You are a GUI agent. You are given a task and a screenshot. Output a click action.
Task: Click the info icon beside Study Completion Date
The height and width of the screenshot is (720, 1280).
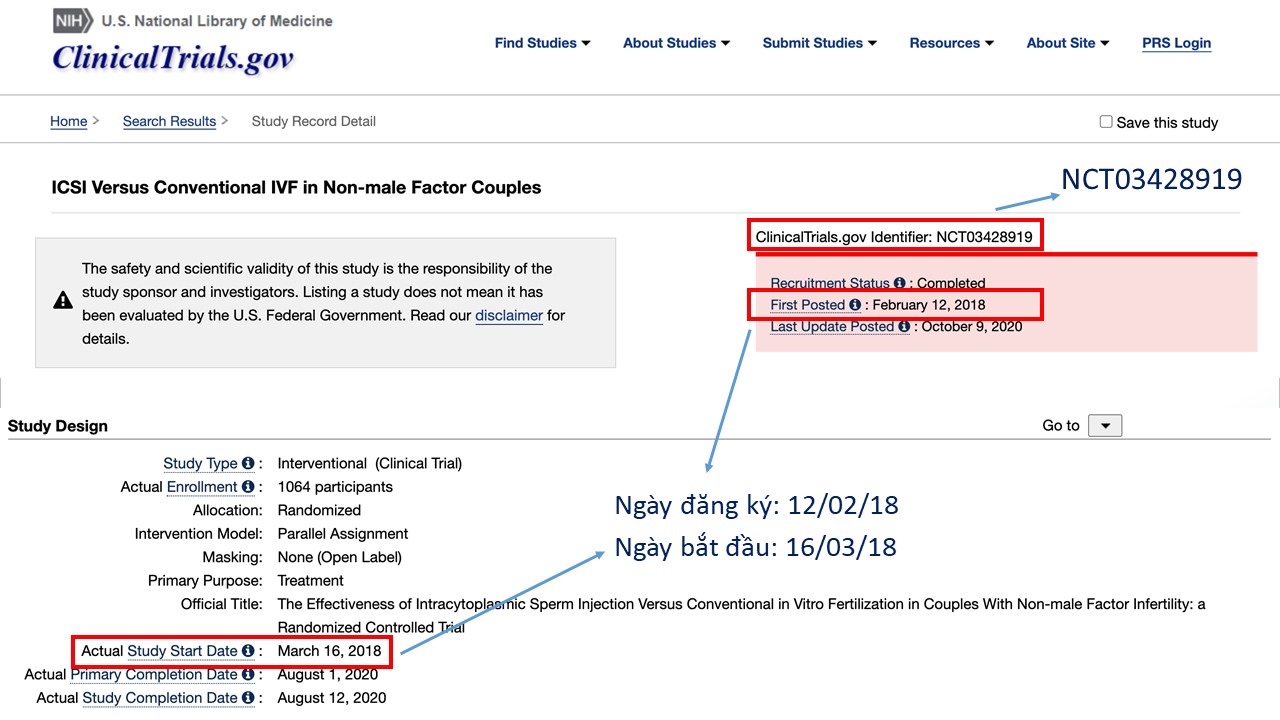pyautogui.click(x=248, y=698)
